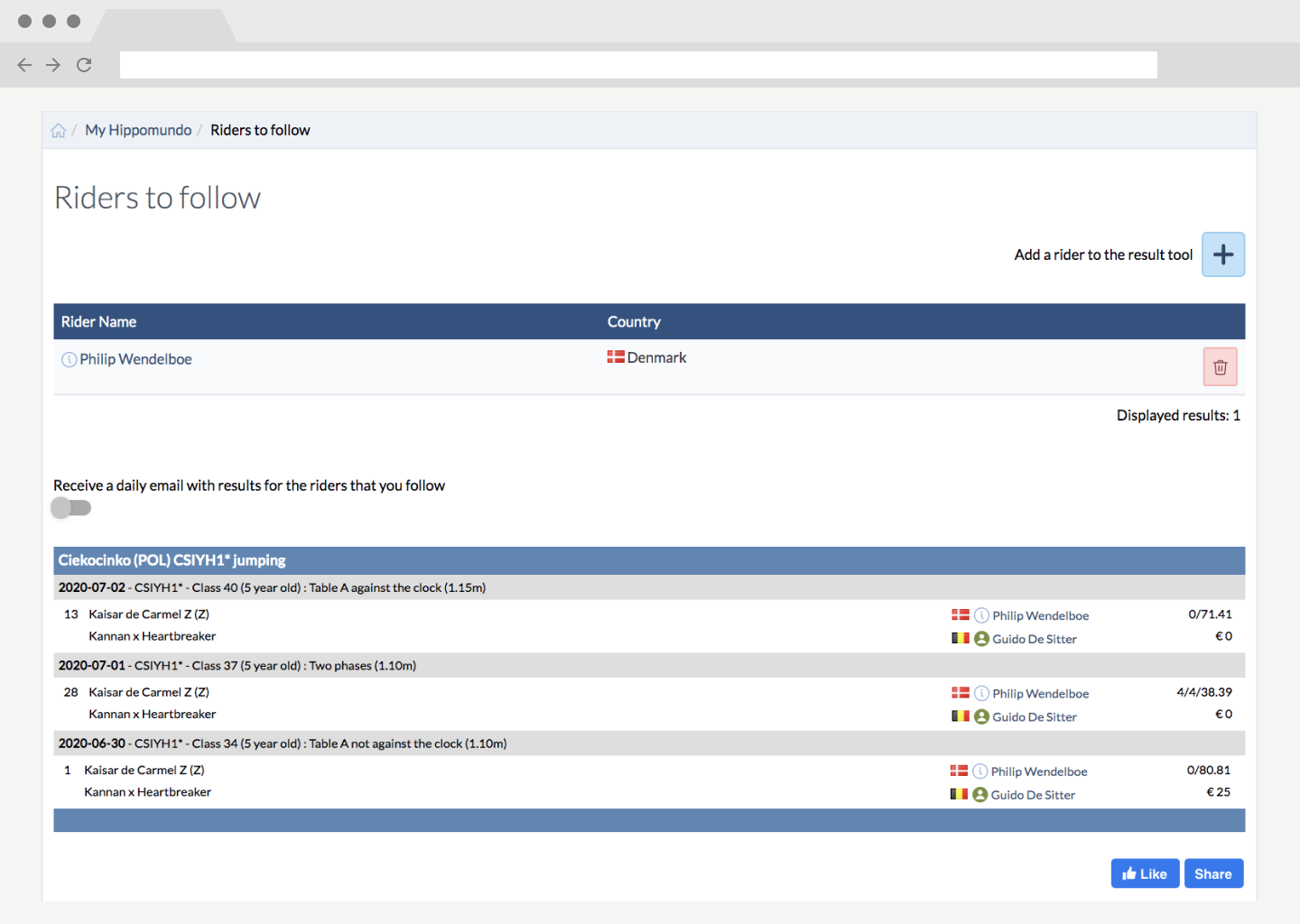Click the browser address bar
The image size is (1300, 924).
(x=638, y=65)
